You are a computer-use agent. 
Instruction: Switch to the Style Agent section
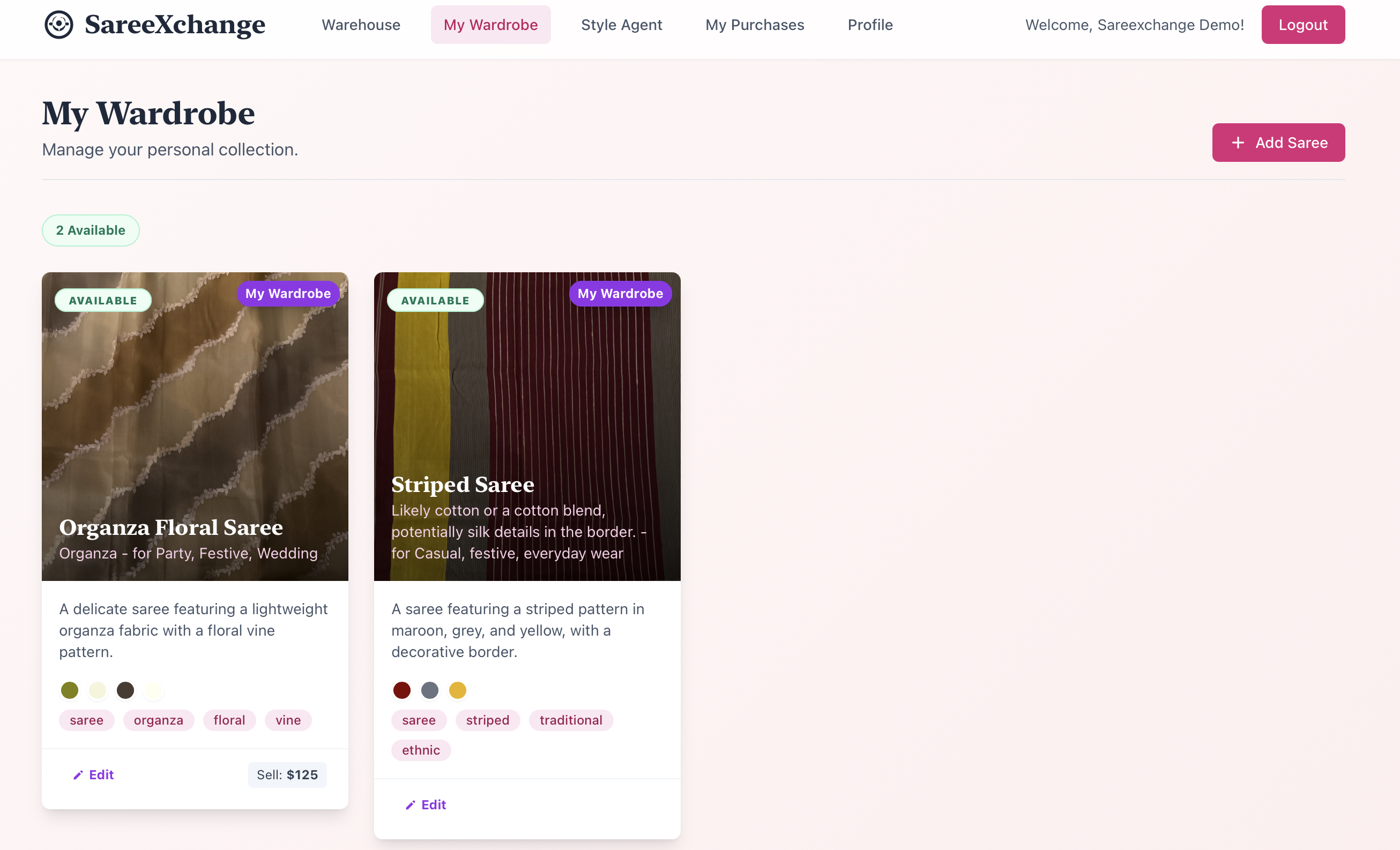[621, 25]
